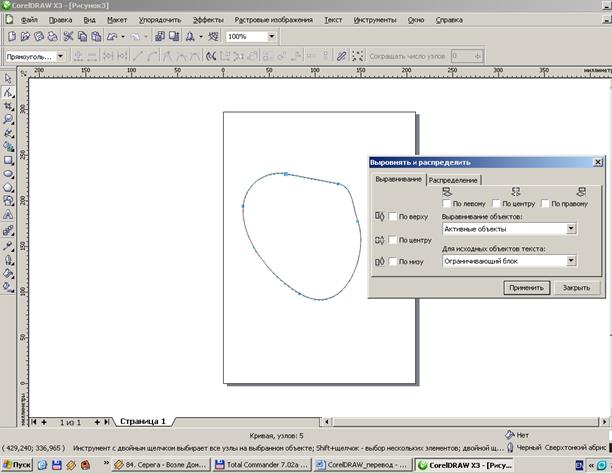The image size is (612, 474).
Task: Select the Basic Shapes tool
Action: (8, 201)
